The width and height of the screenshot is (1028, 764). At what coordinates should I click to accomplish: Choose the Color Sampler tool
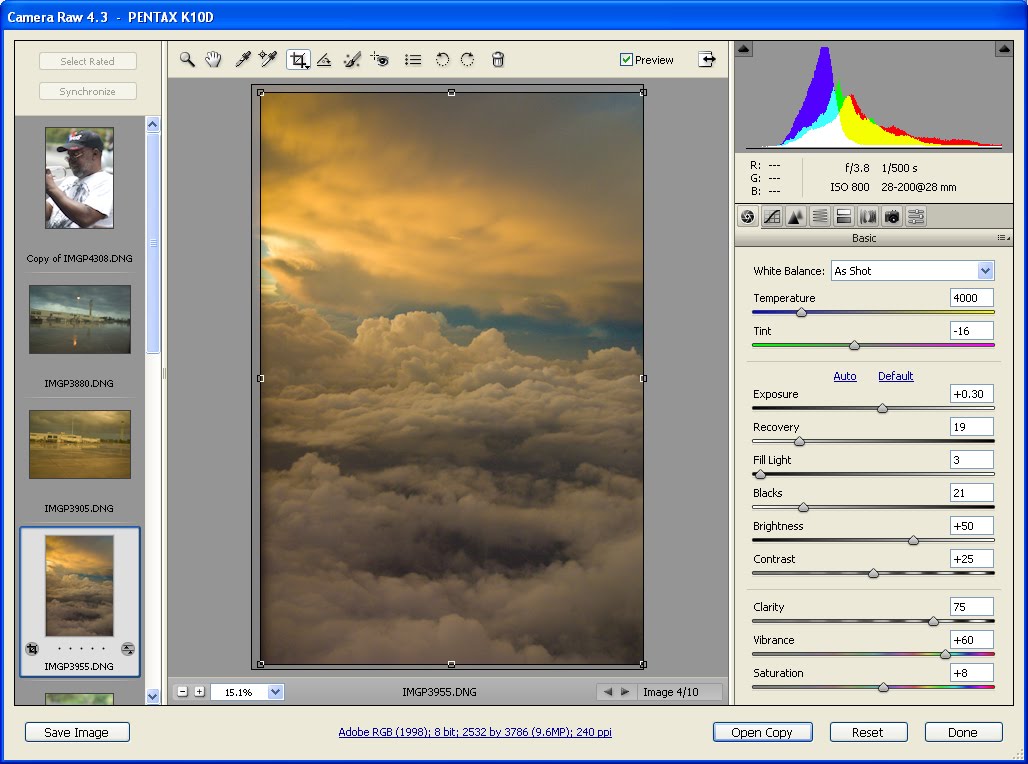[267, 60]
